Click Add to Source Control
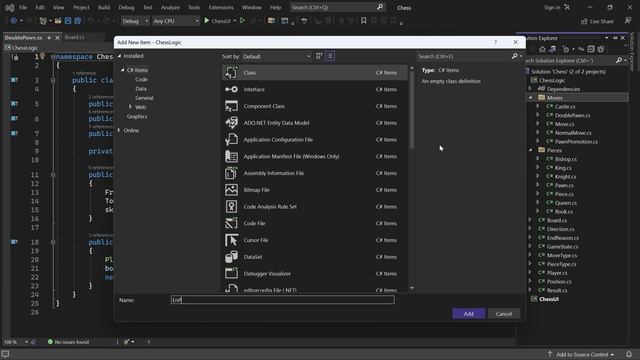This screenshot has height=360, width=640. (x=581, y=354)
